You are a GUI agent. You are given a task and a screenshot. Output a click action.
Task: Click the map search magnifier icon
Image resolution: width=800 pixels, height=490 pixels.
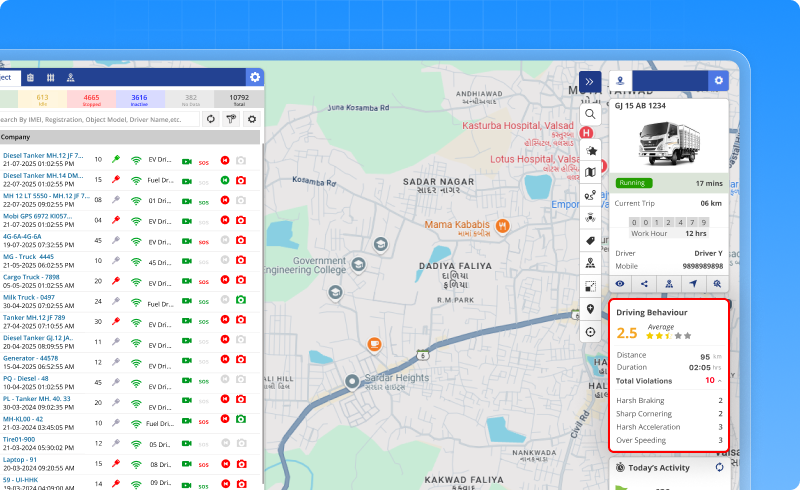point(591,114)
